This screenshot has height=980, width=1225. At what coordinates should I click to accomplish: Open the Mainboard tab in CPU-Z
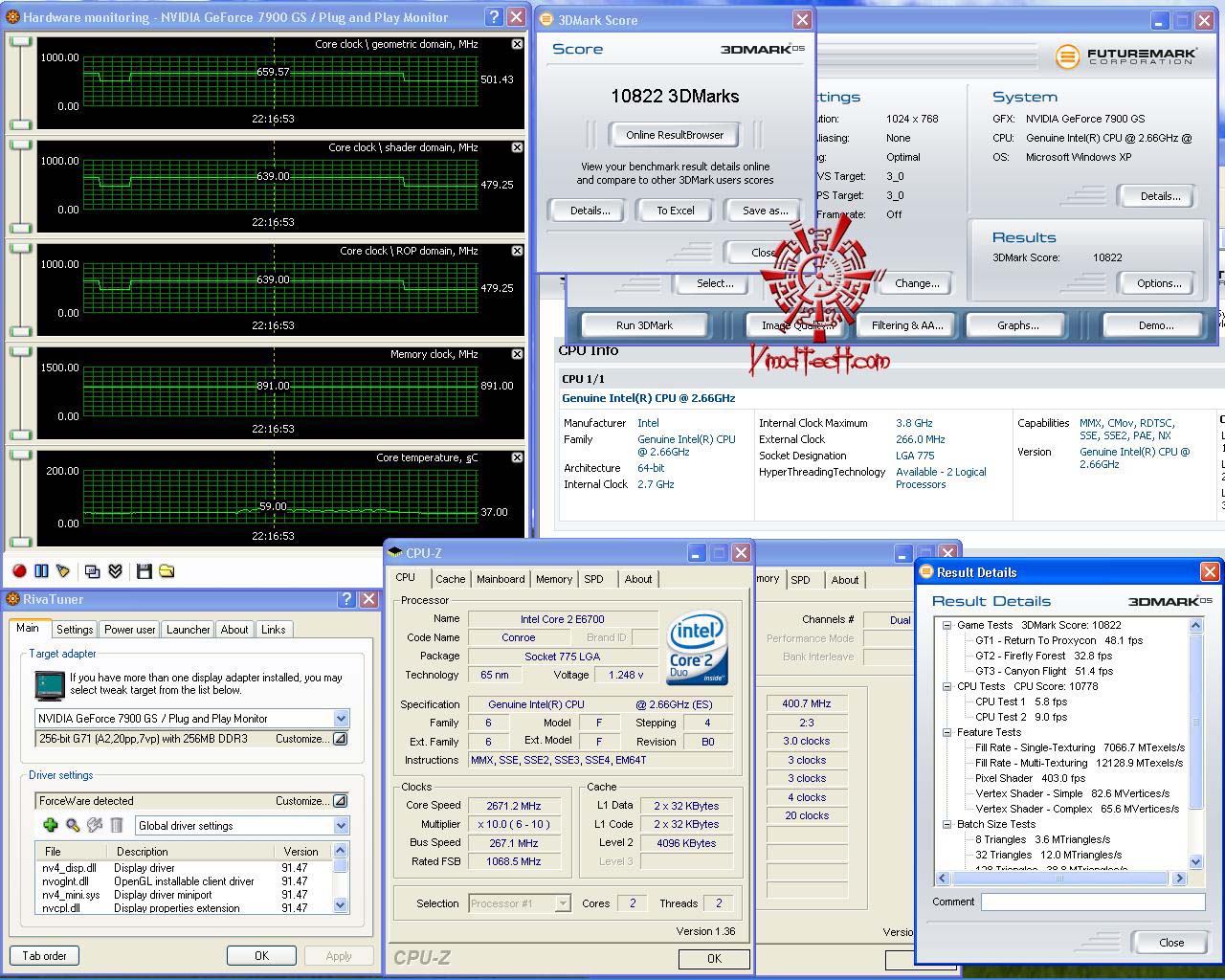pyautogui.click(x=501, y=579)
